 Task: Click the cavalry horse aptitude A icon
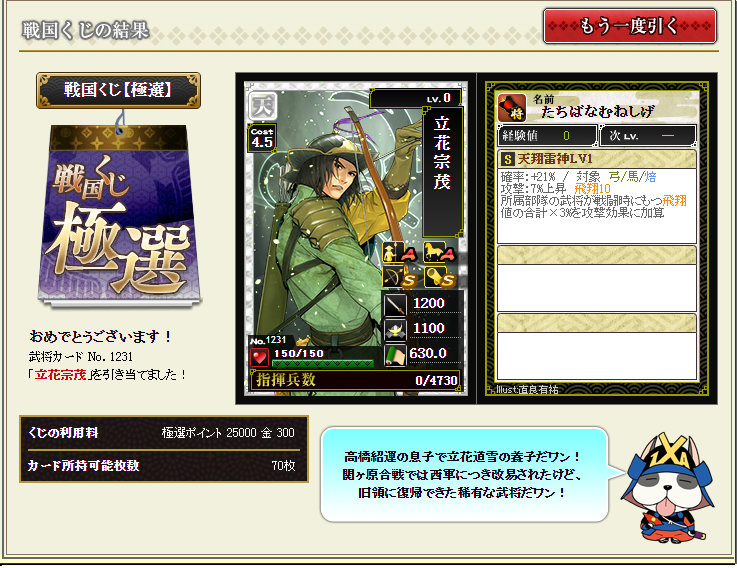439,252
